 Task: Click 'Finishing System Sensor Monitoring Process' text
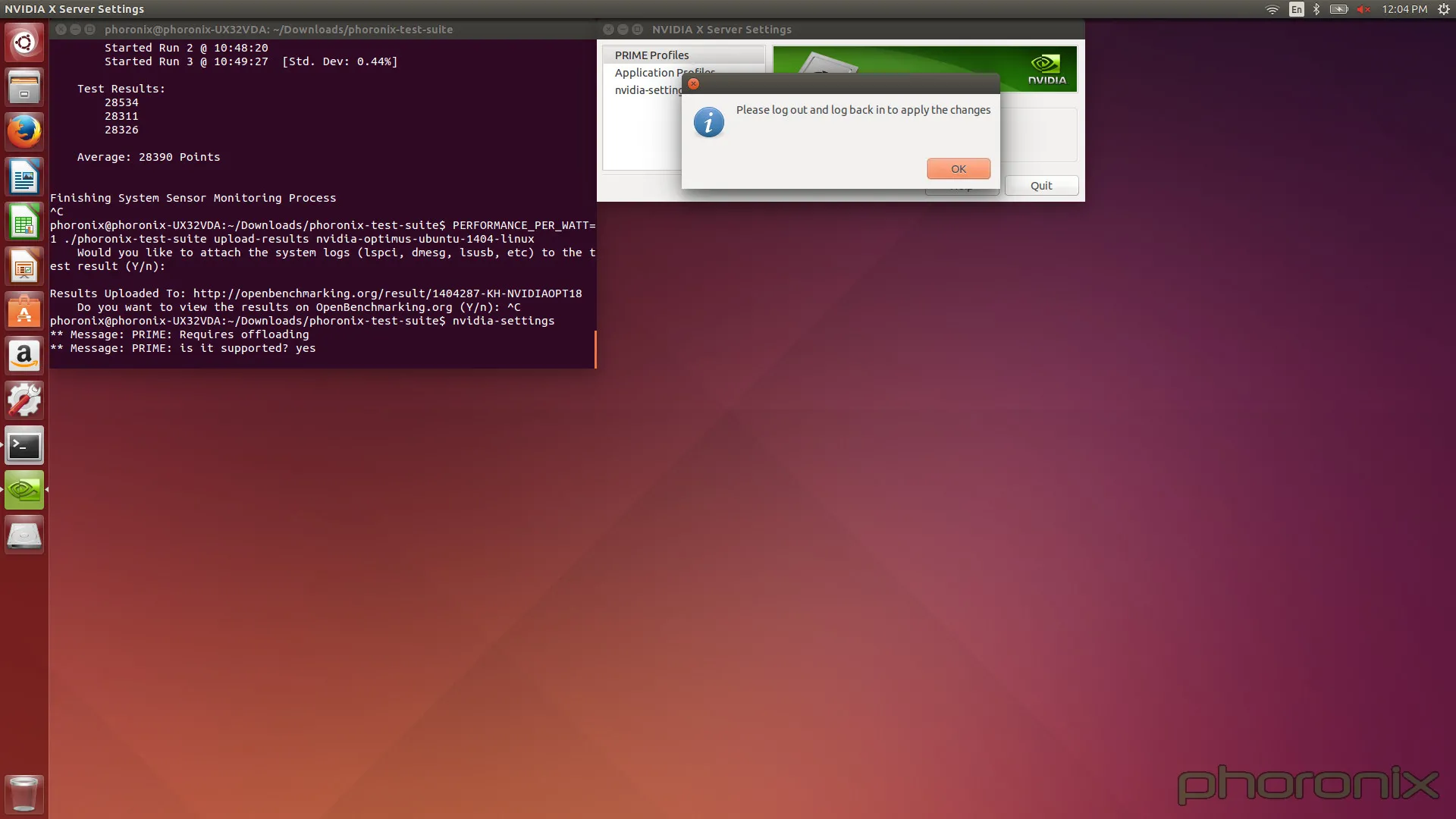pos(193,198)
